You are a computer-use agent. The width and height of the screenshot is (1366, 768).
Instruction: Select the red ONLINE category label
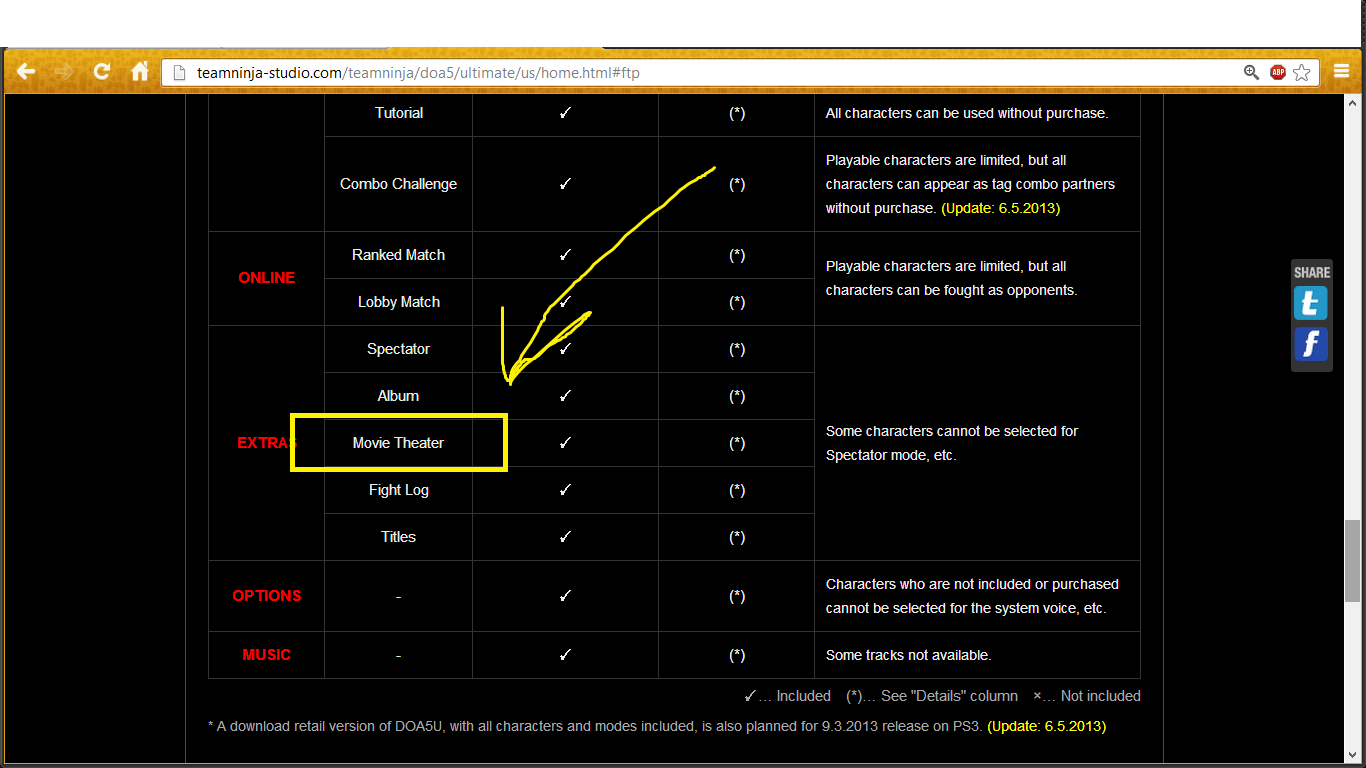[x=266, y=278]
